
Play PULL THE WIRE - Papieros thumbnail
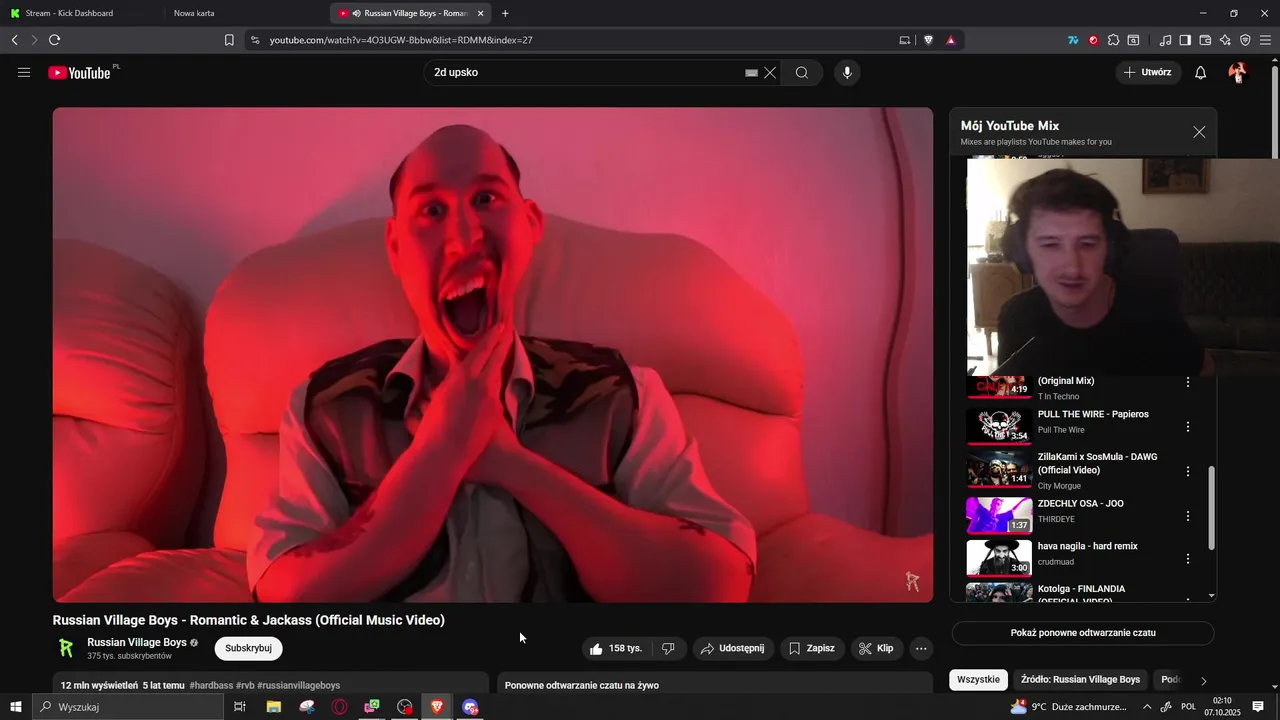[x=999, y=426]
